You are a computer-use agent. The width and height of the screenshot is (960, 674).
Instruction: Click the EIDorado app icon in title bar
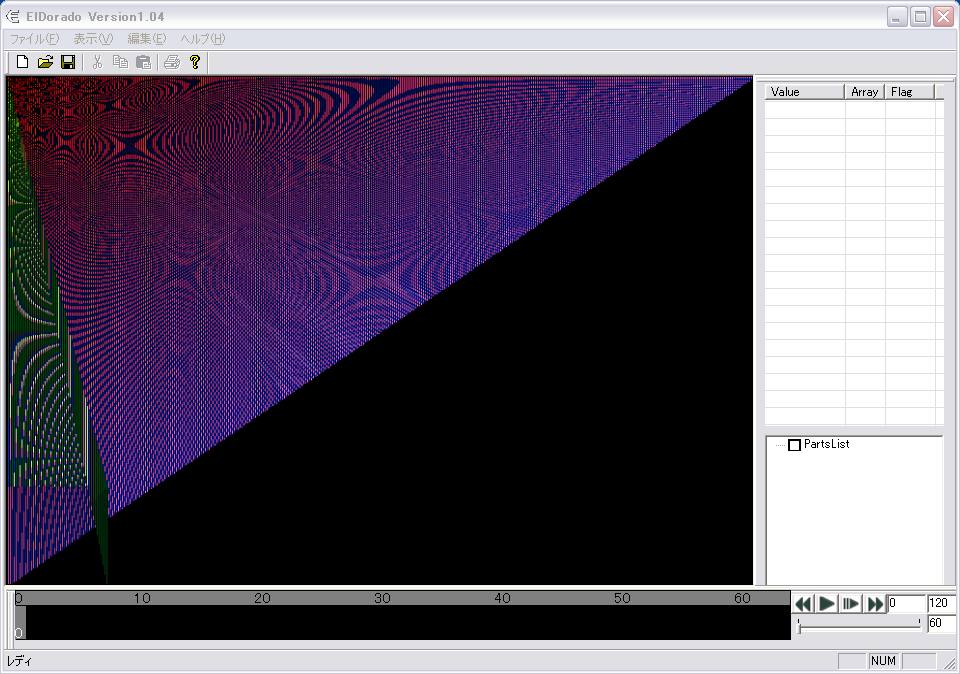(12, 17)
